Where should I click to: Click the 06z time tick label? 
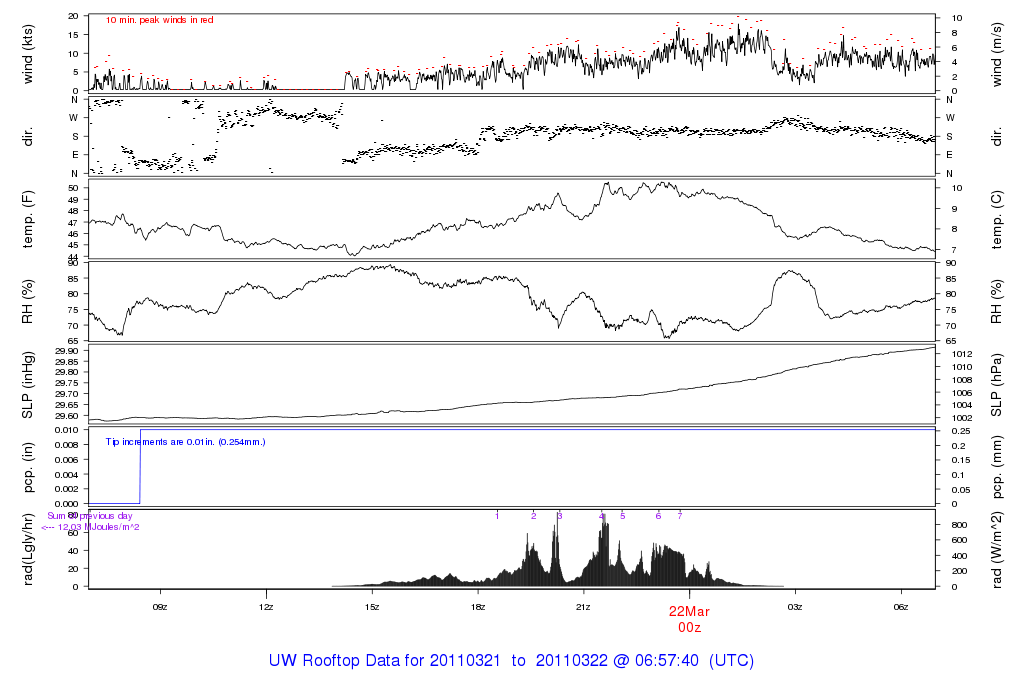click(901, 607)
